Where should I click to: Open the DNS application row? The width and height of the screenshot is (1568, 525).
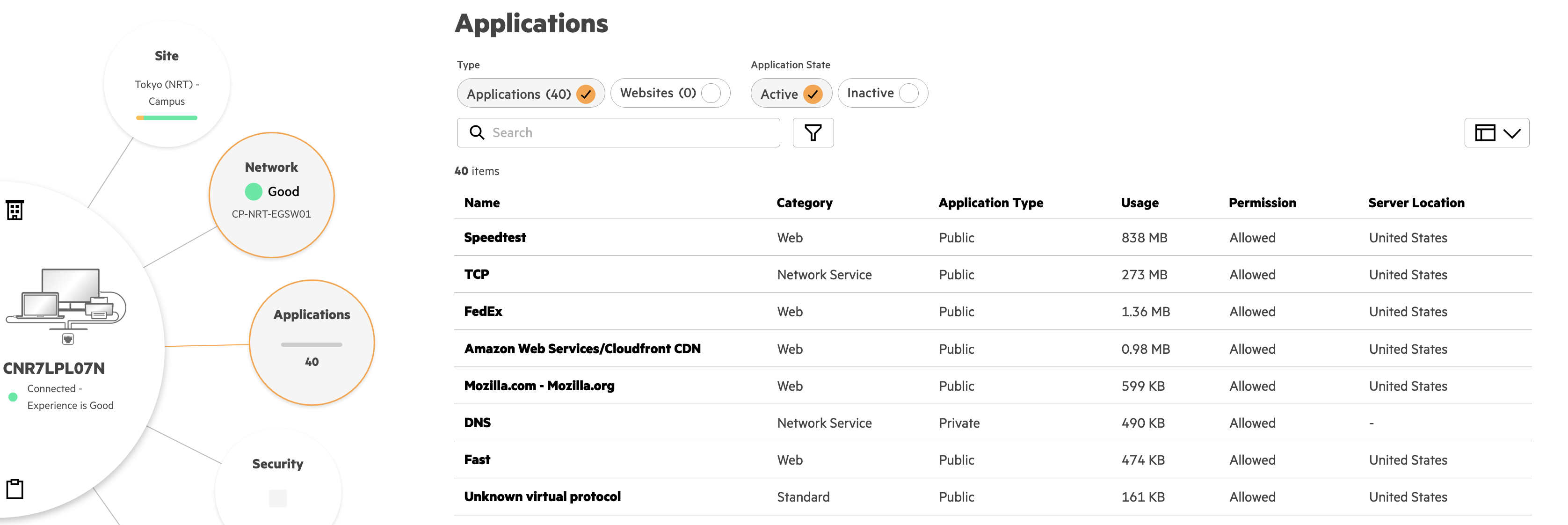(993, 423)
